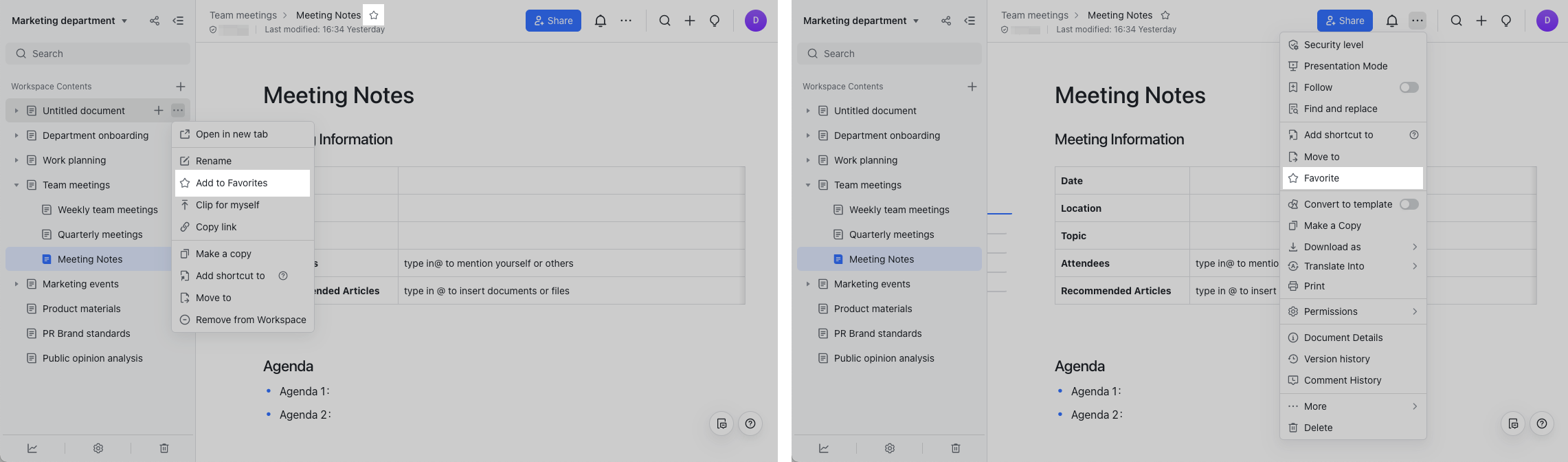Screen dimensions: 1568x462
Task: Open Document Details
Action: 1343,338
